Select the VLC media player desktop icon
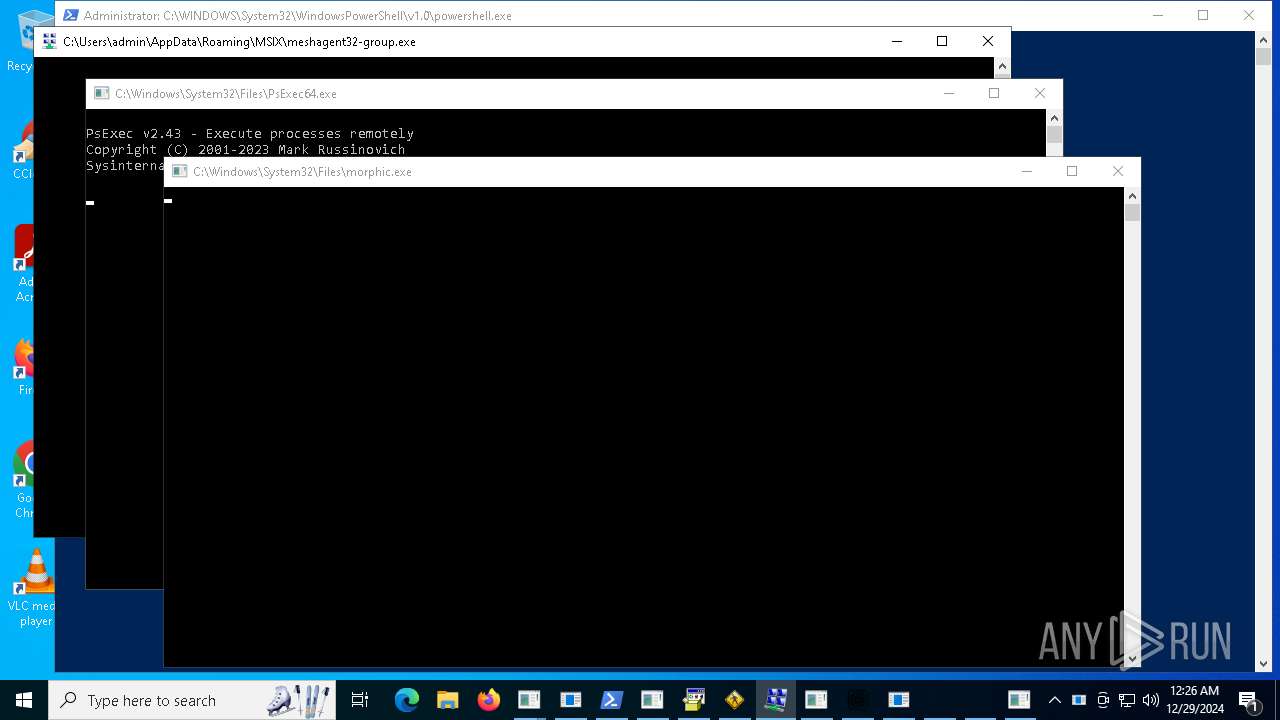Screen dimensions: 1280x720 (35, 588)
